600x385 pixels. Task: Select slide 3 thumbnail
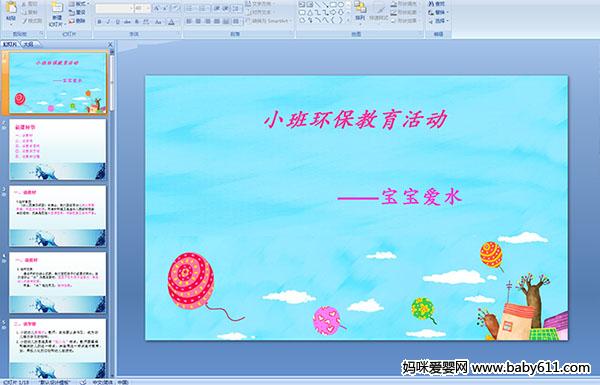tap(58, 216)
